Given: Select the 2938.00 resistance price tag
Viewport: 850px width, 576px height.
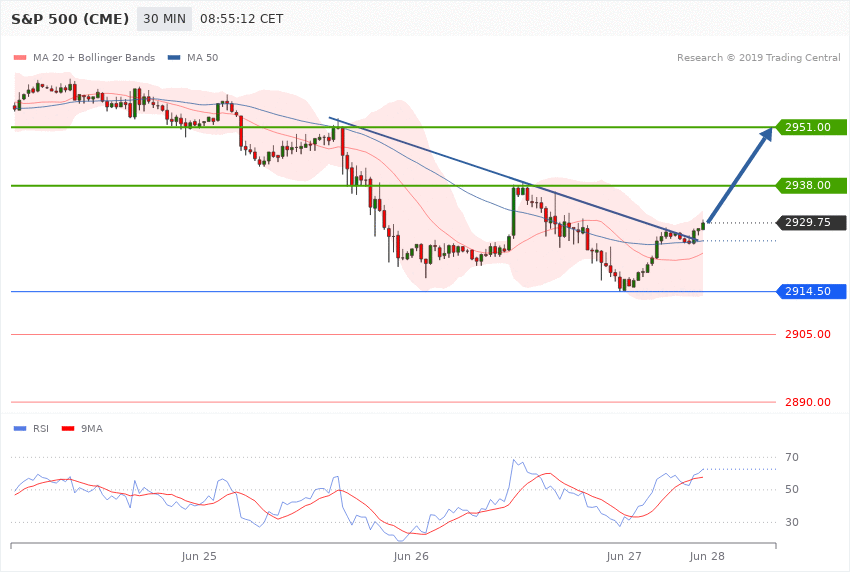Looking at the screenshot, I should 812,185.
